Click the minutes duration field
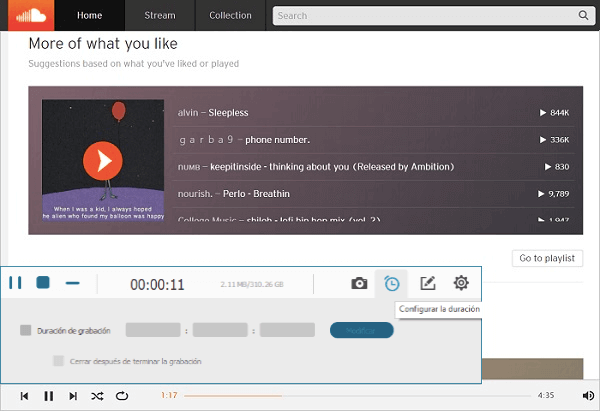 coord(220,330)
